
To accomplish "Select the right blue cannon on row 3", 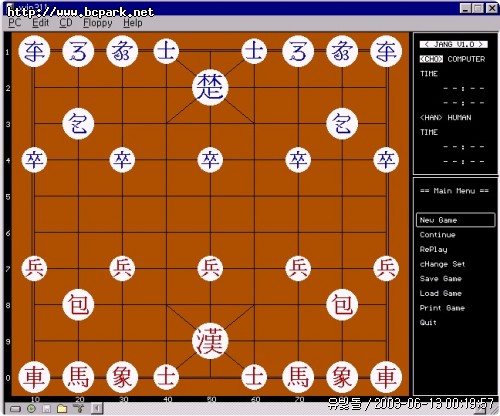I will click(342, 124).
